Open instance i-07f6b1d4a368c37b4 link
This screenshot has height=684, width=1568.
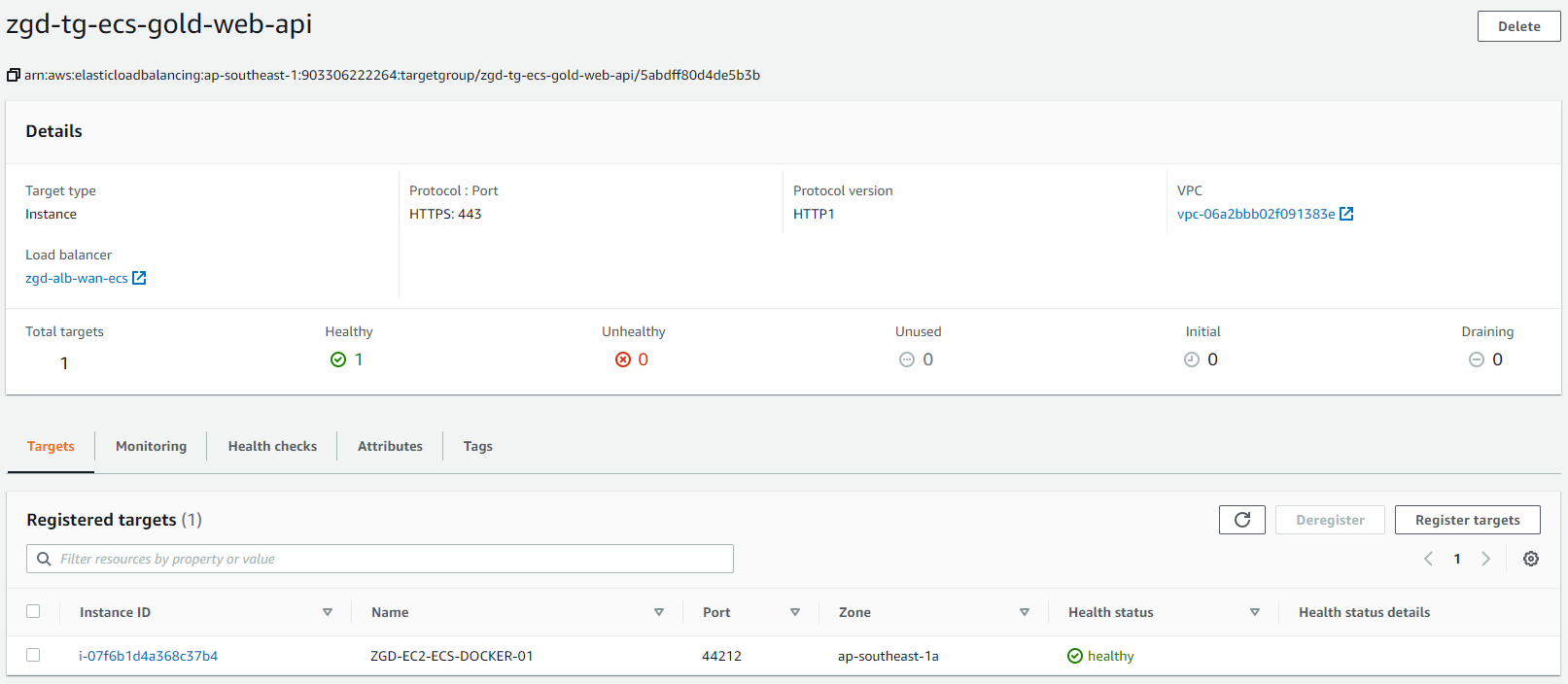pyautogui.click(x=149, y=656)
